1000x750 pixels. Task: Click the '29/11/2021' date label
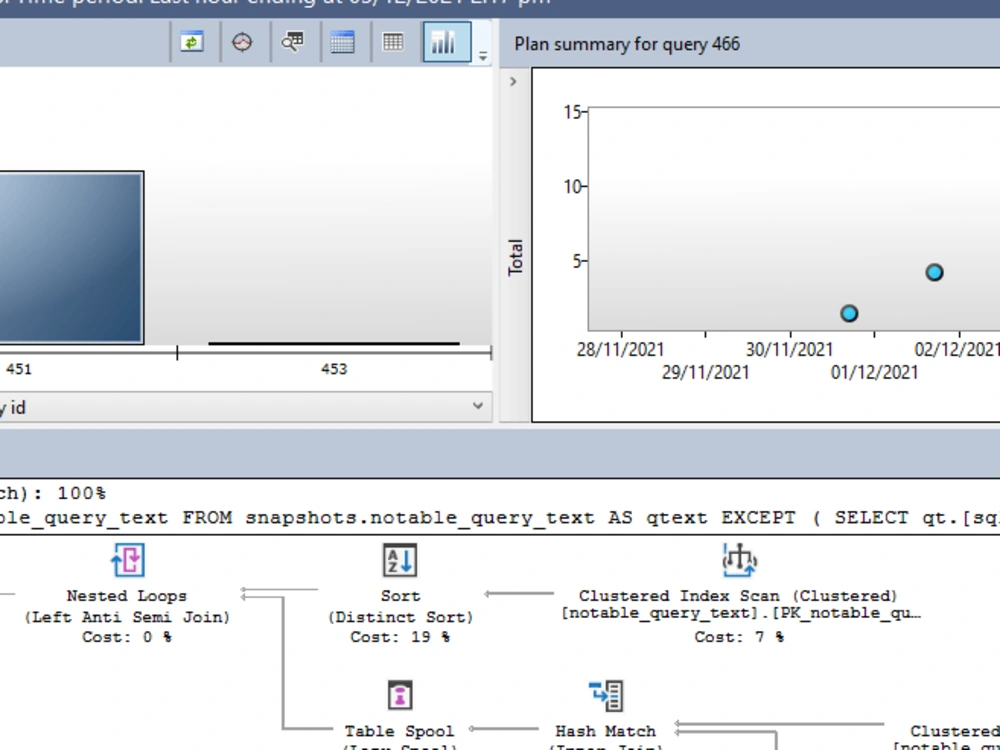705,372
